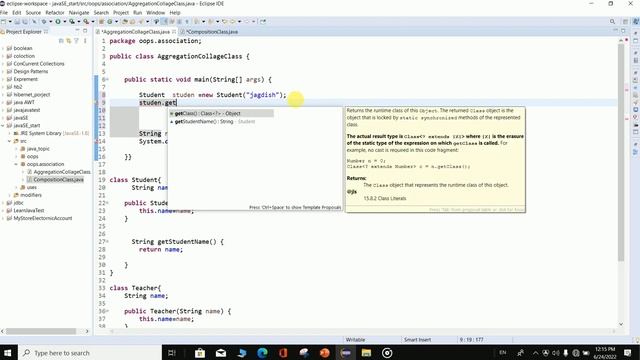
Task: Open Microsoft Store from the taskbar
Action: point(200,353)
